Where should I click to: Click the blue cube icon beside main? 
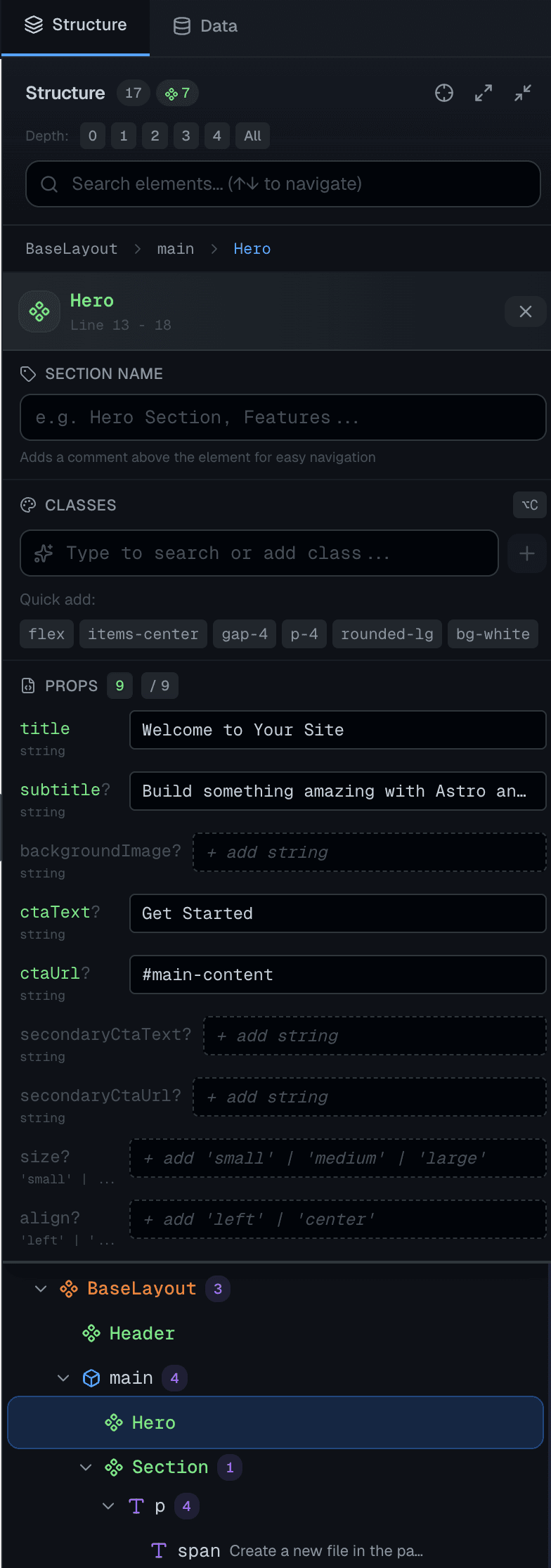coord(91,1378)
